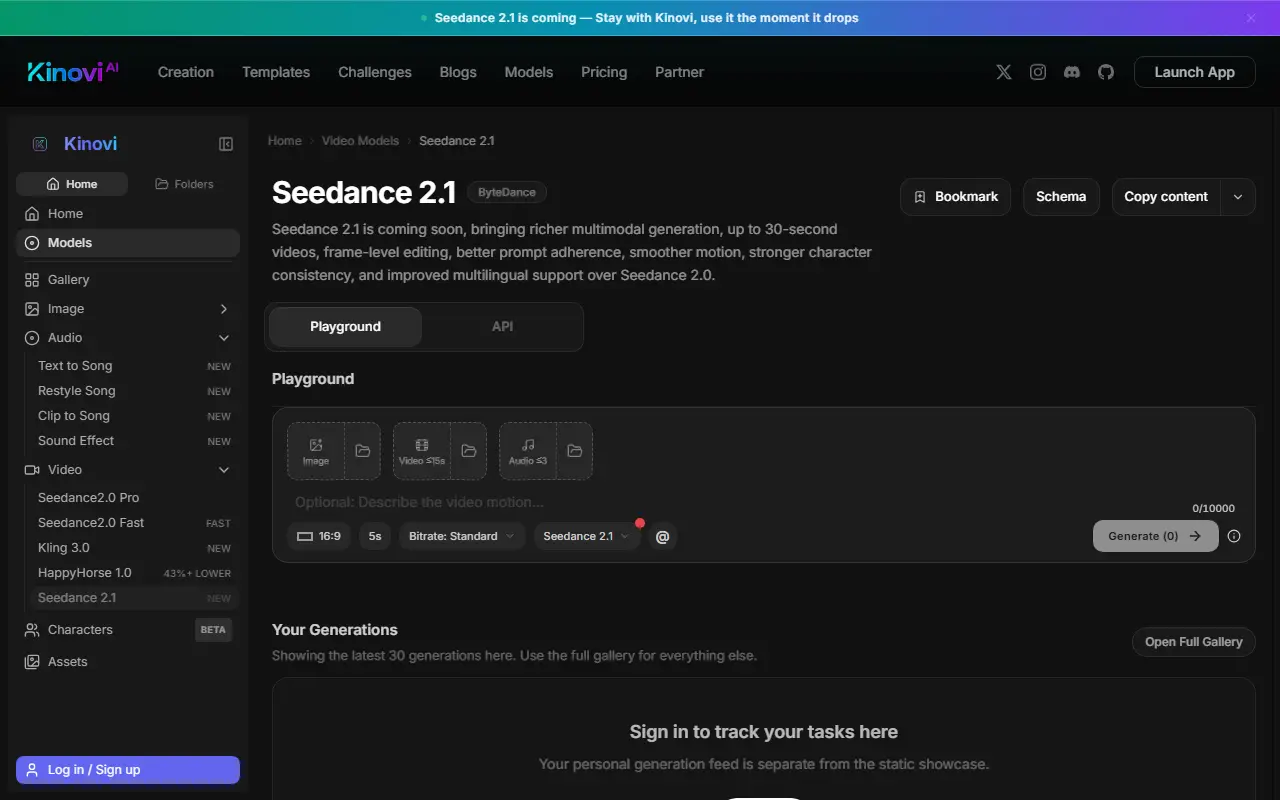Open Blogs in top navigation
The image size is (1280, 800).
click(458, 72)
